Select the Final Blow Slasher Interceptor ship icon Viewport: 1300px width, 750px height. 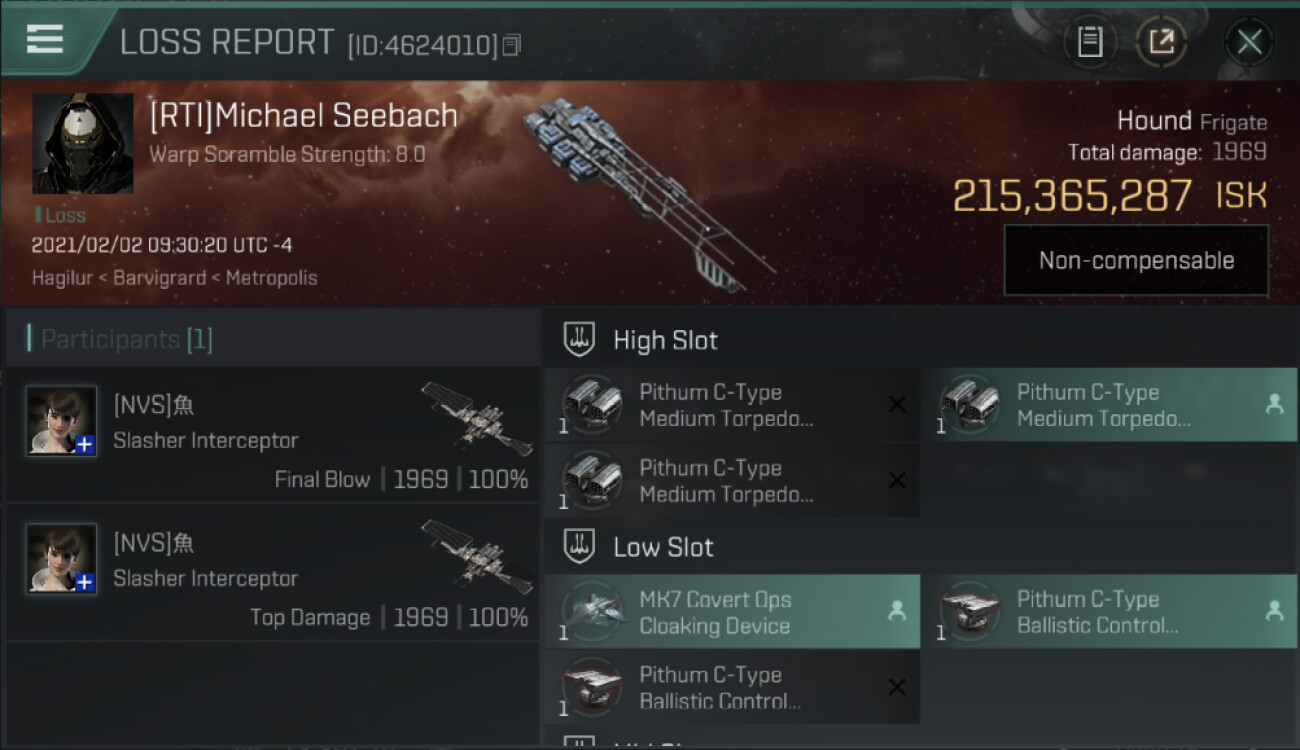click(x=477, y=418)
